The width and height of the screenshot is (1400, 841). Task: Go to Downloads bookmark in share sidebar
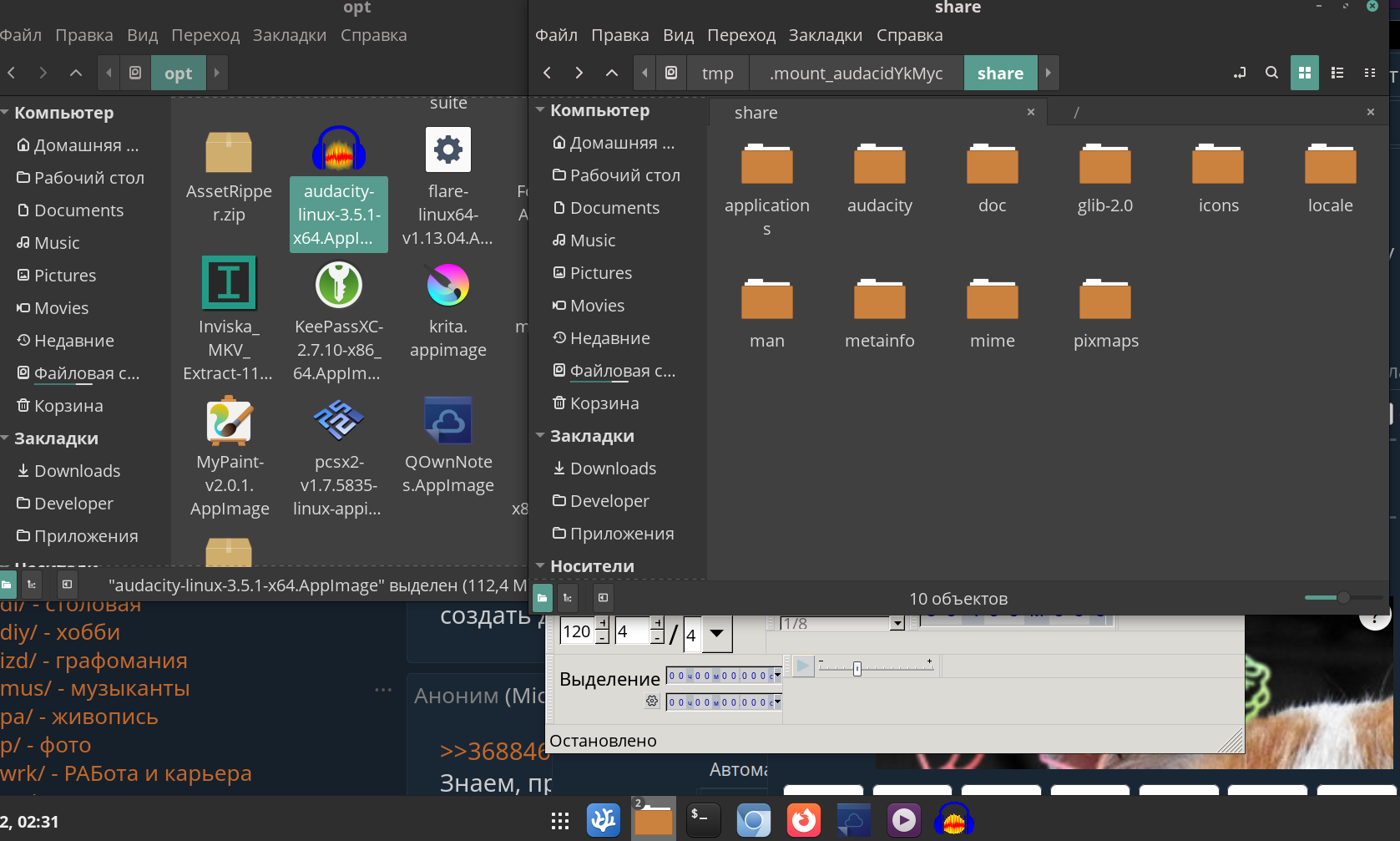[613, 469]
